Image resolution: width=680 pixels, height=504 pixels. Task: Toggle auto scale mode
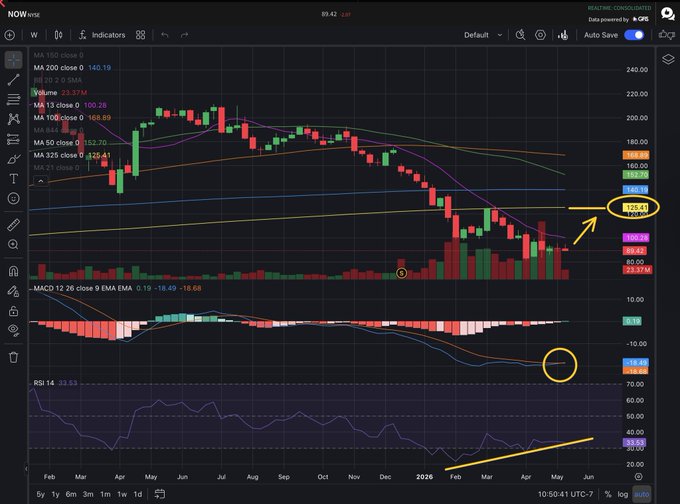pos(642,494)
